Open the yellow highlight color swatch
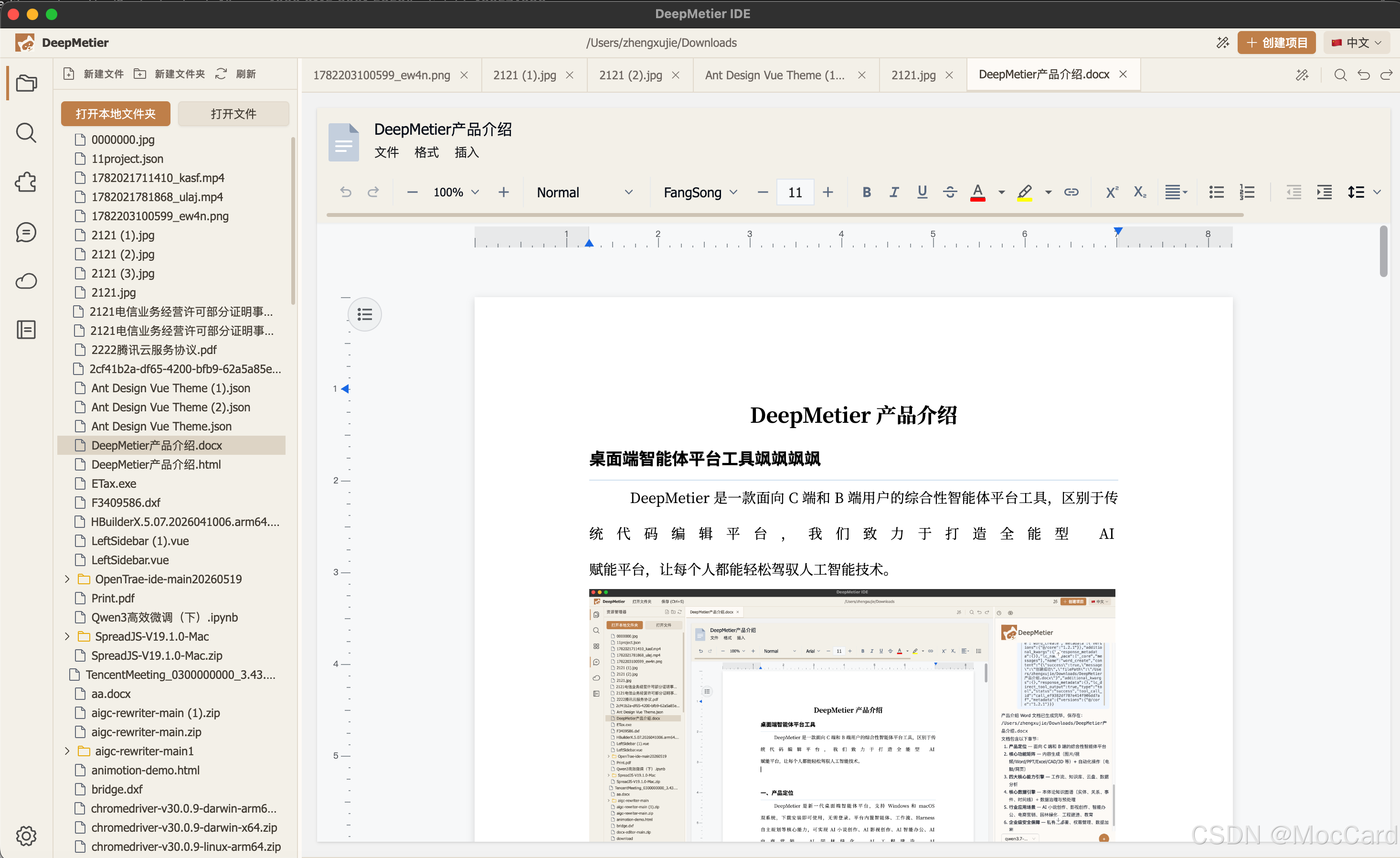 click(x=1024, y=192)
